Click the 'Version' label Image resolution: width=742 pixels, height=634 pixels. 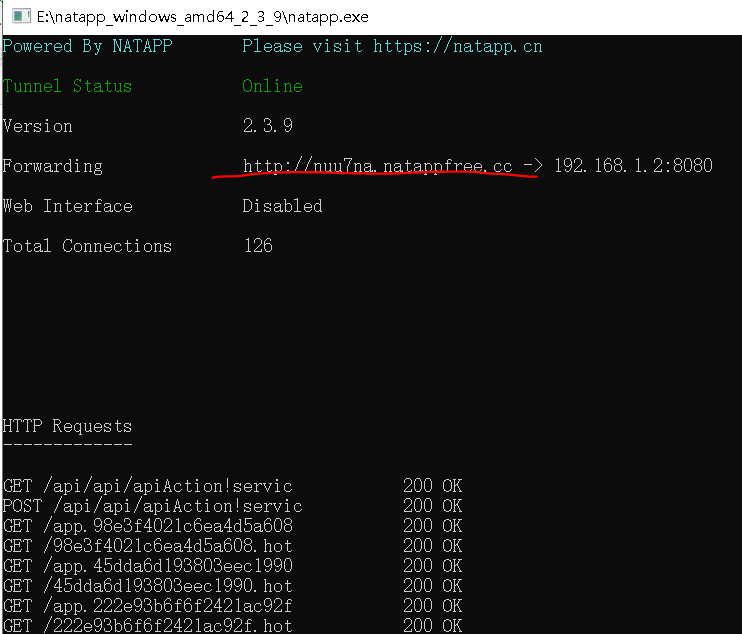tap(37, 126)
